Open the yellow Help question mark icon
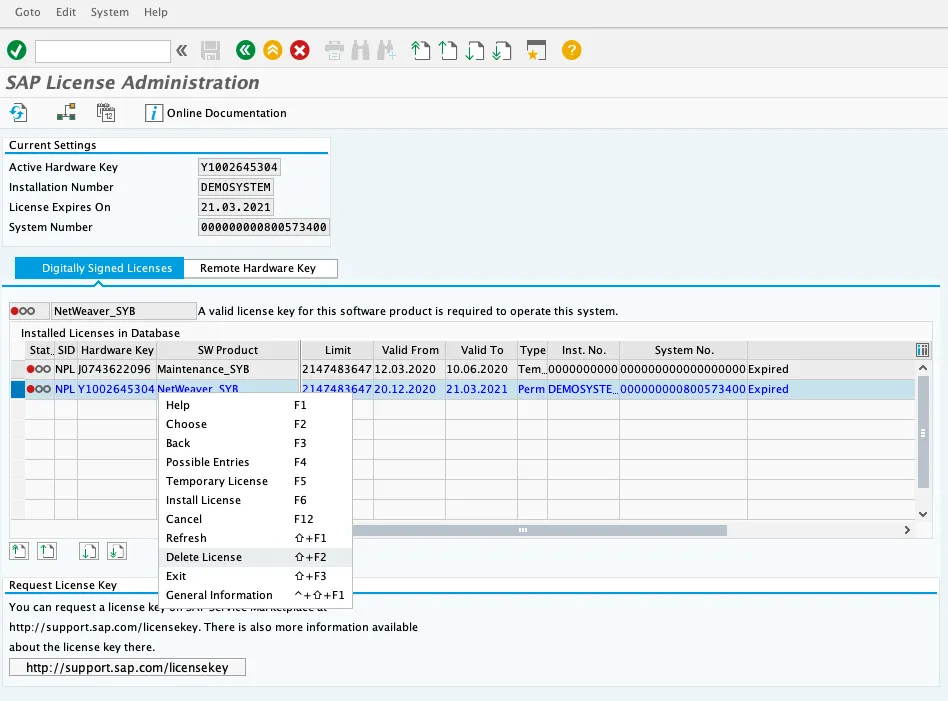 pyautogui.click(x=571, y=50)
